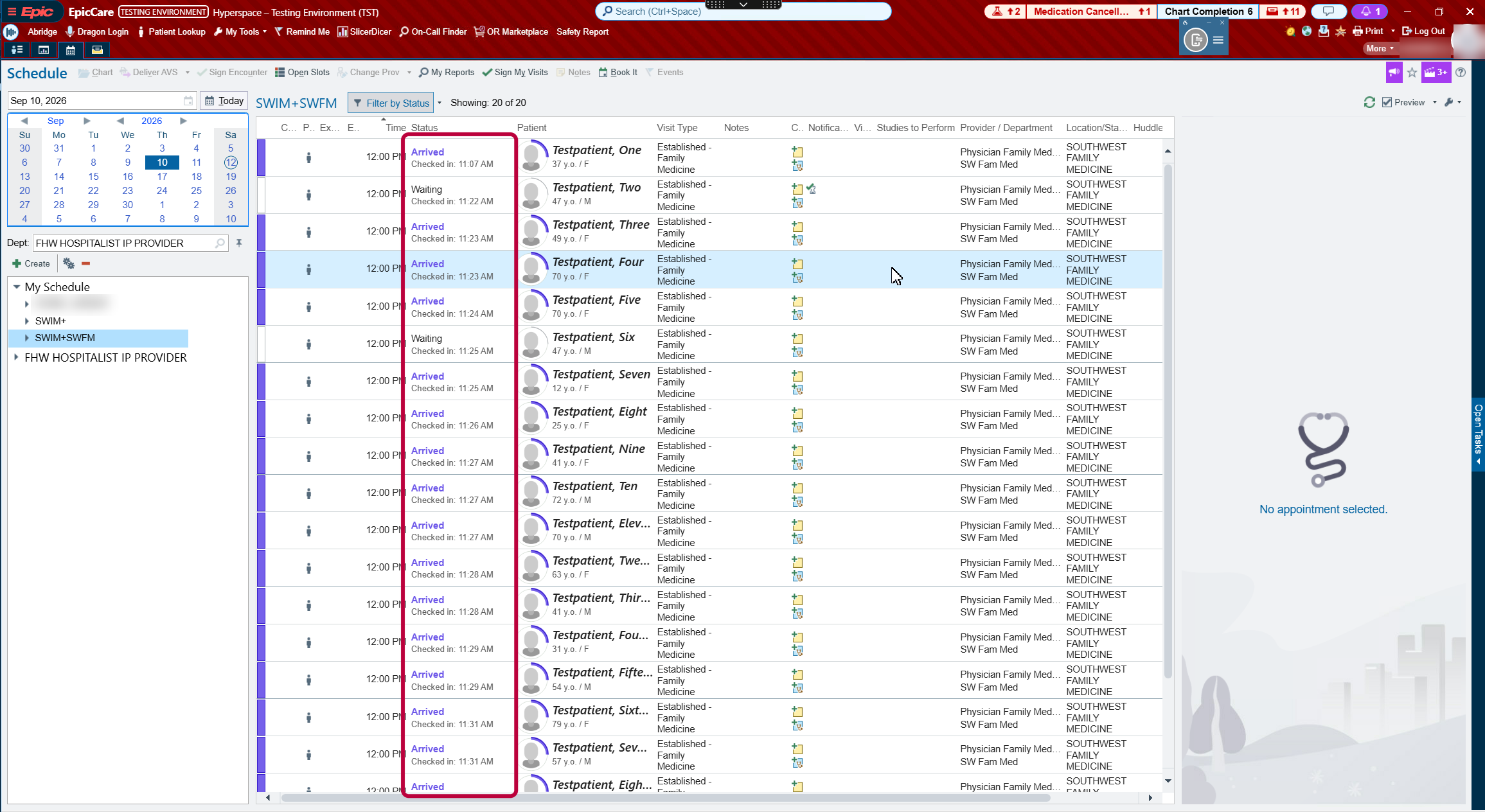Click the star favorites icon near help
This screenshot has width=1485, height=812.
click(1412, 73)
